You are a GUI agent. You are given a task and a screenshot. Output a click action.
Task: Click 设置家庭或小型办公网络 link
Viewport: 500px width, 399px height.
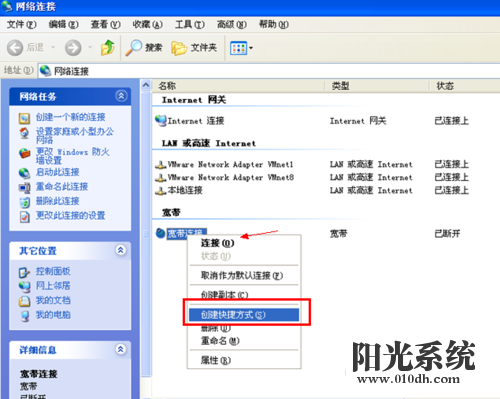click(75, 135)
